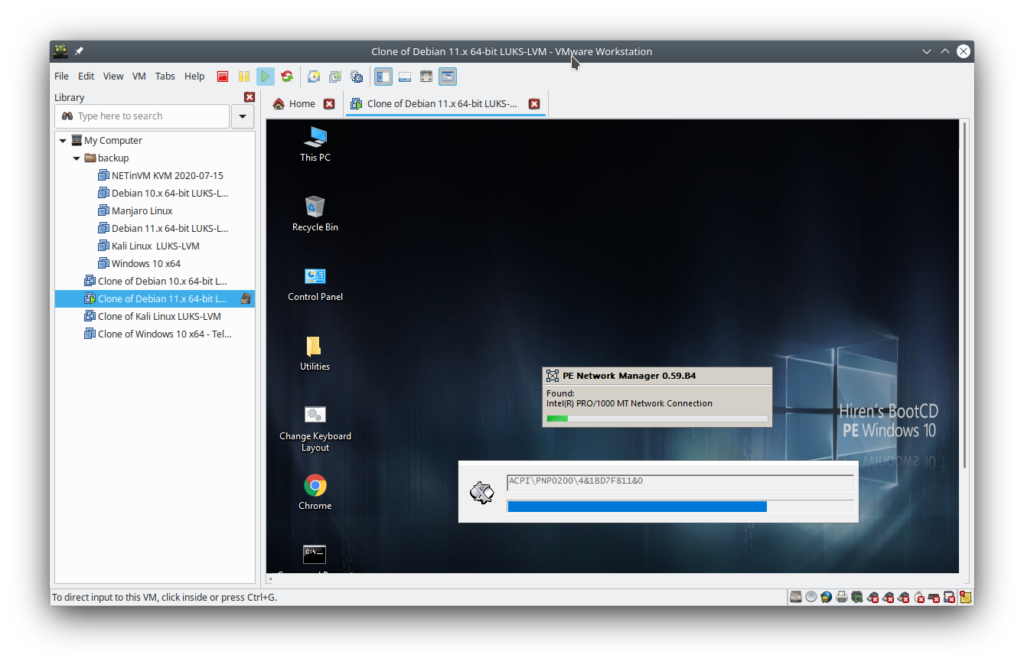Click the snapshot revert toolbar icon
Viewport: 1024px width, 665px height.
[336, 76]
